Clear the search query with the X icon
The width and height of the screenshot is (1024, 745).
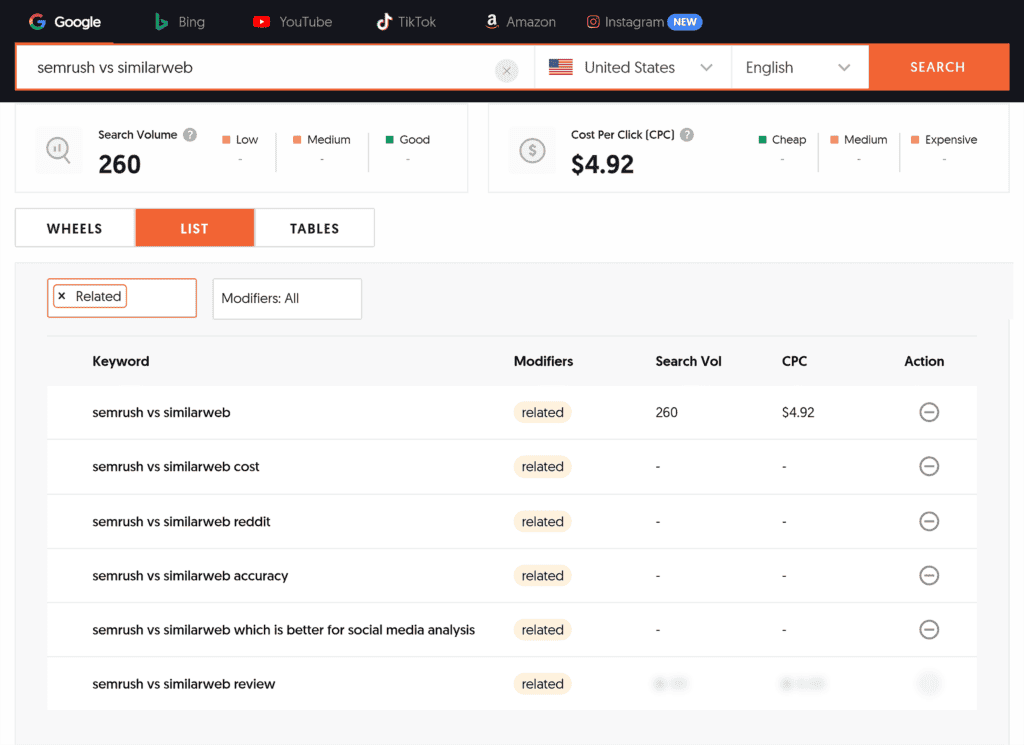[x=507, y=70]
